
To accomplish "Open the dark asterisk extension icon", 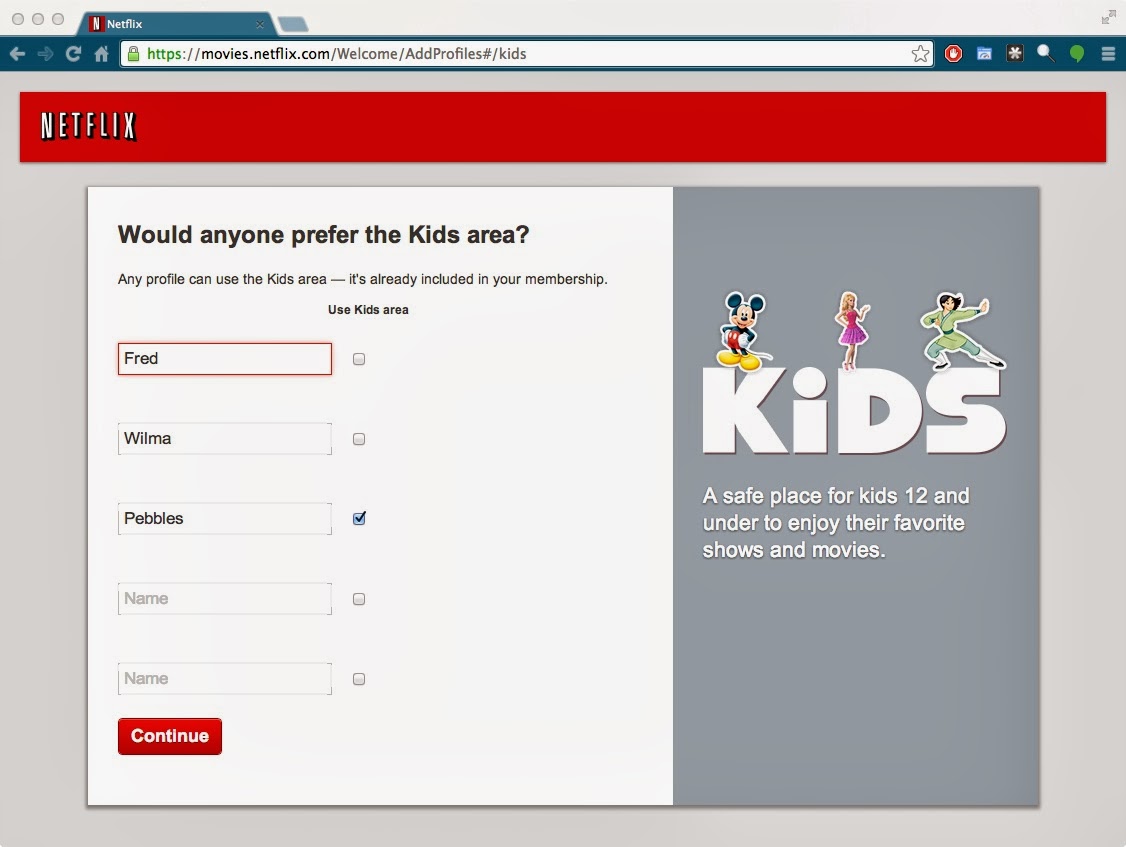I will click(x=1015, y=54).
